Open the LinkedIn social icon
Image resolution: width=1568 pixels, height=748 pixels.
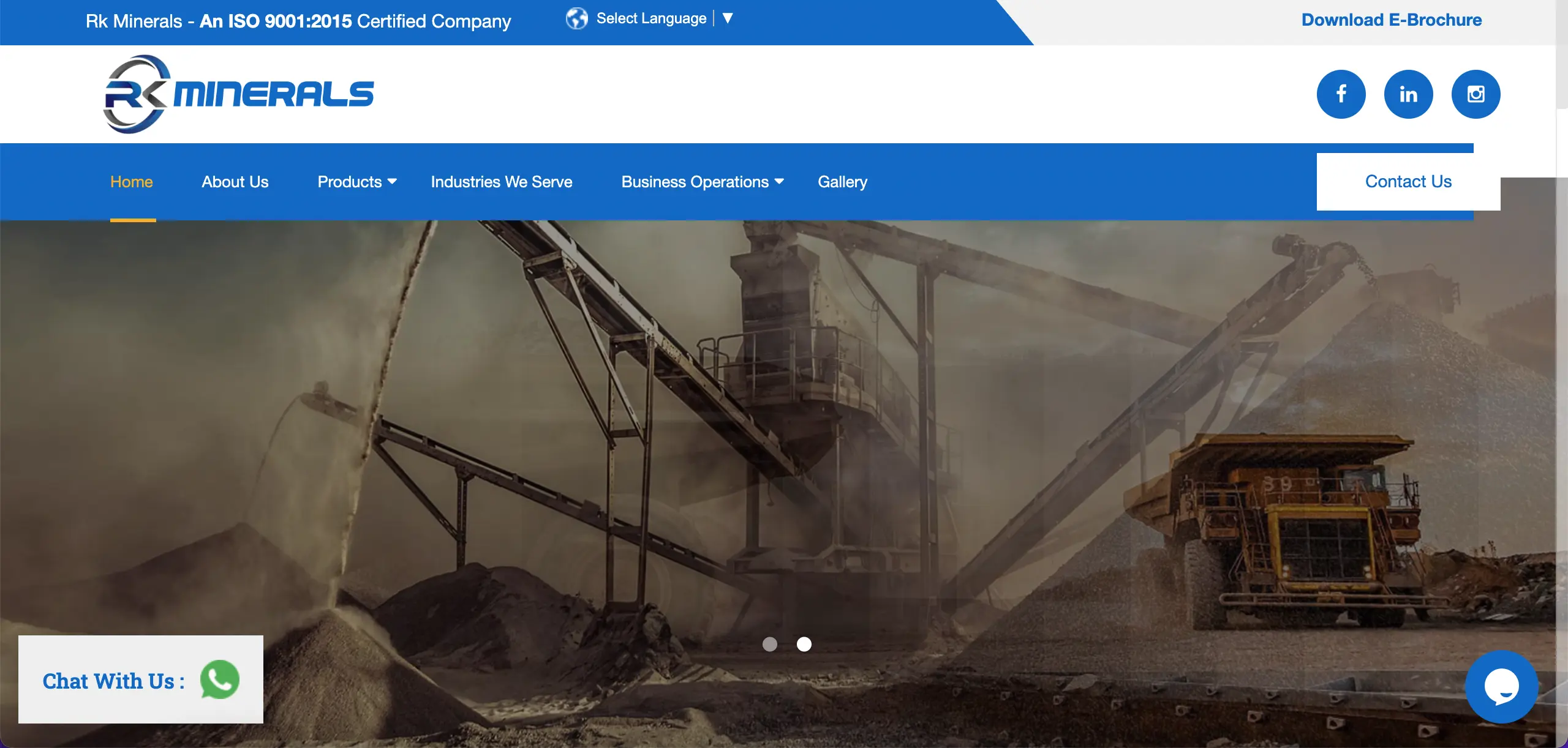point(1408,94)
